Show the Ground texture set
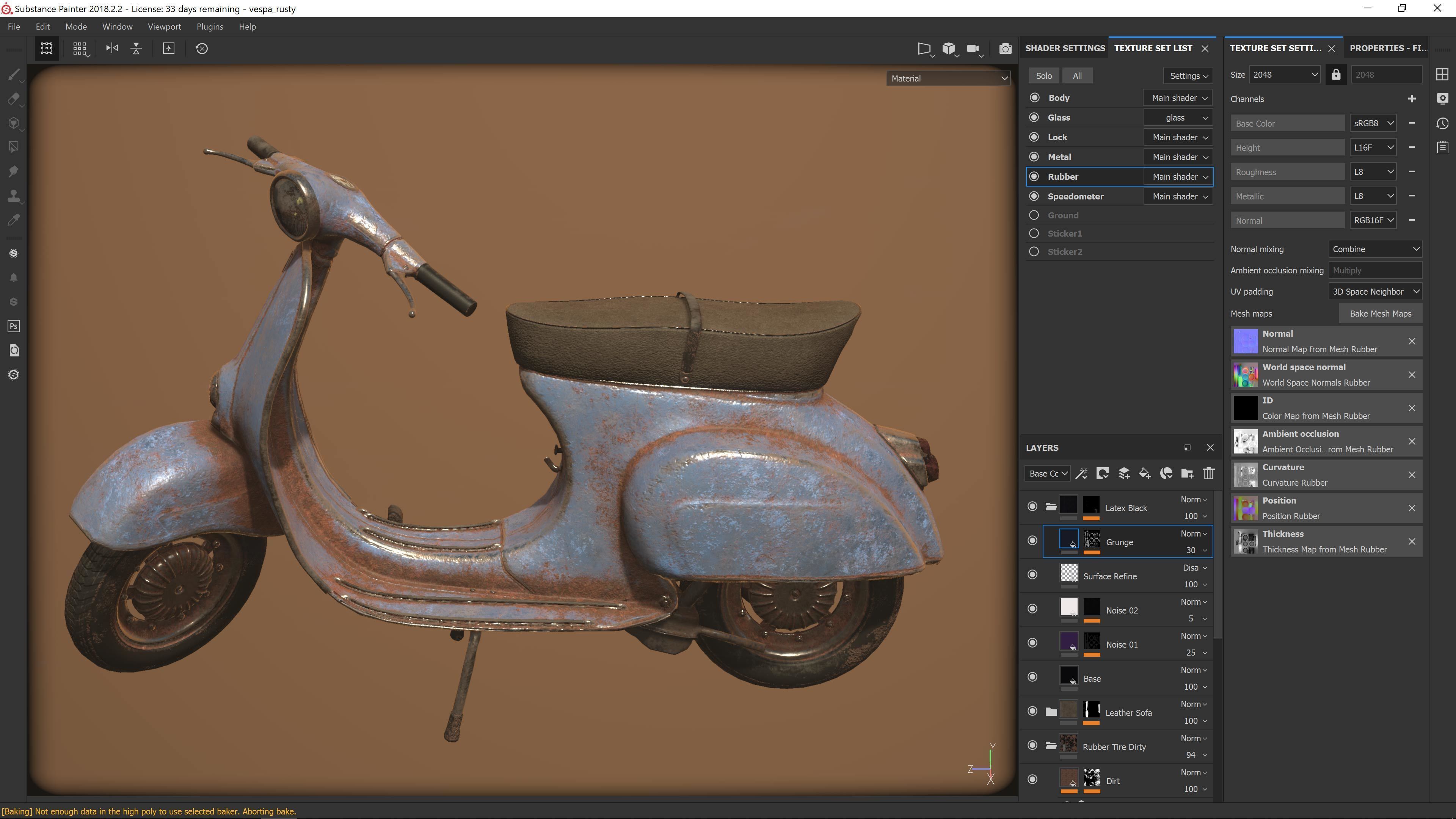The image size is (1456, 819). 1034,215
